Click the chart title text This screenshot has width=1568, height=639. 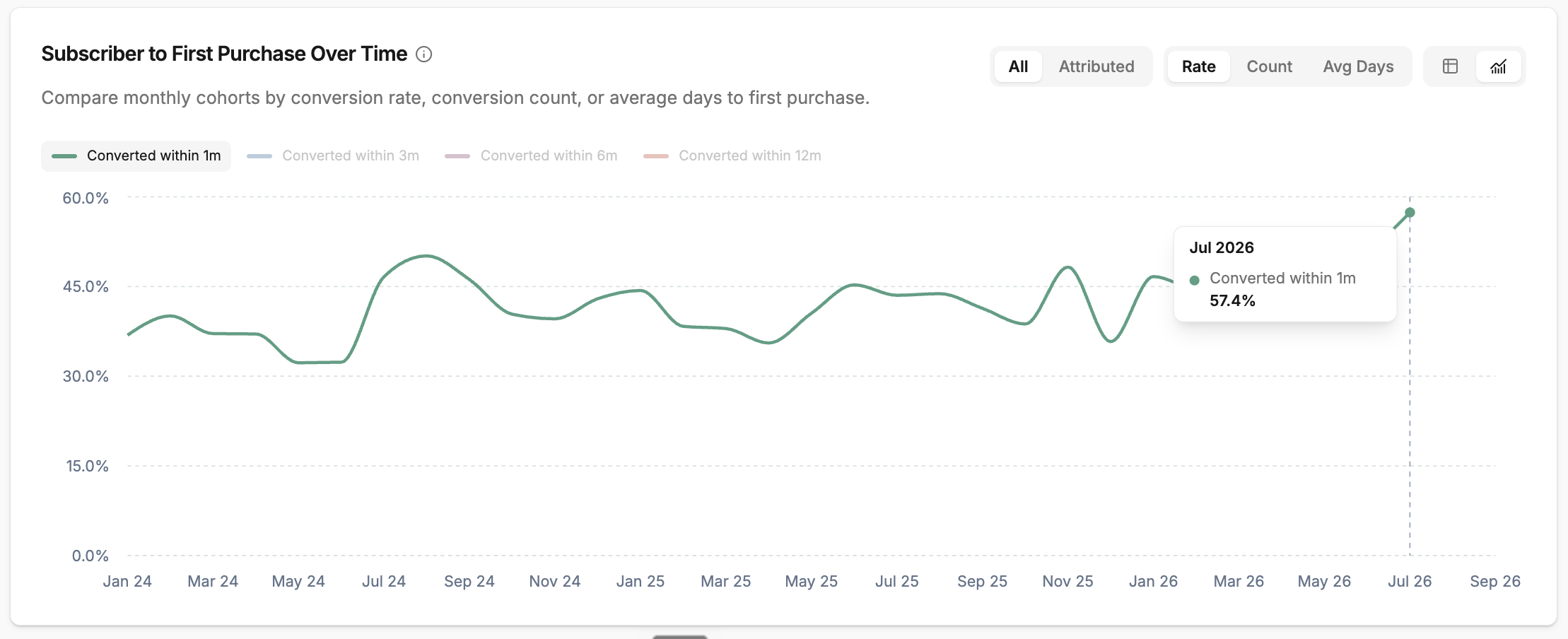click(224, 54)
